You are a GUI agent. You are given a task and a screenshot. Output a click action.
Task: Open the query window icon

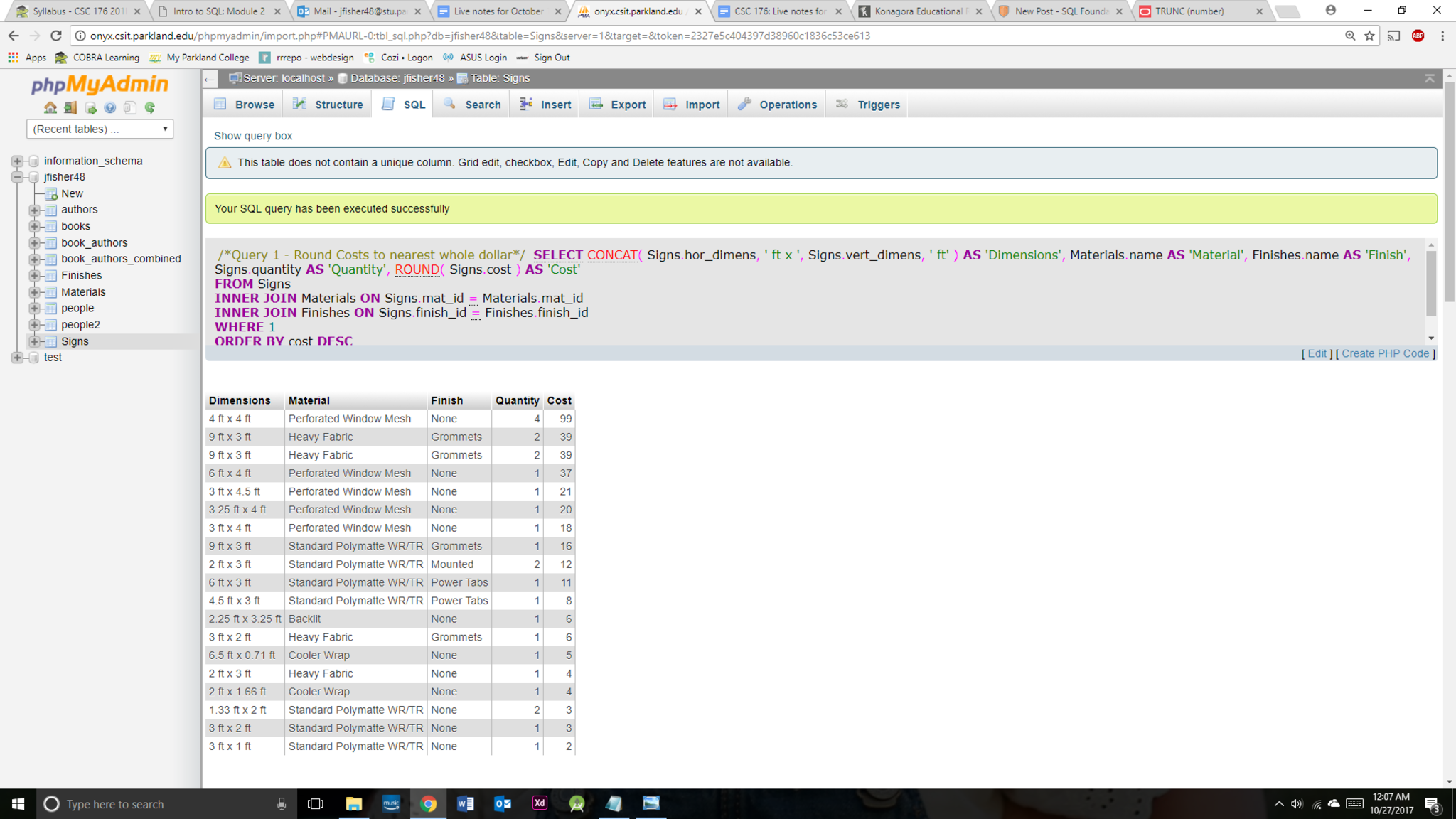(x=90, y=108)
